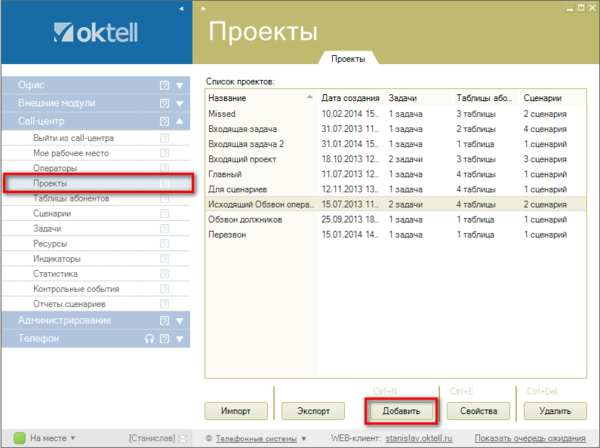
Task: Click headphones icon in Телефон section
Action: (x=148, y=339)
